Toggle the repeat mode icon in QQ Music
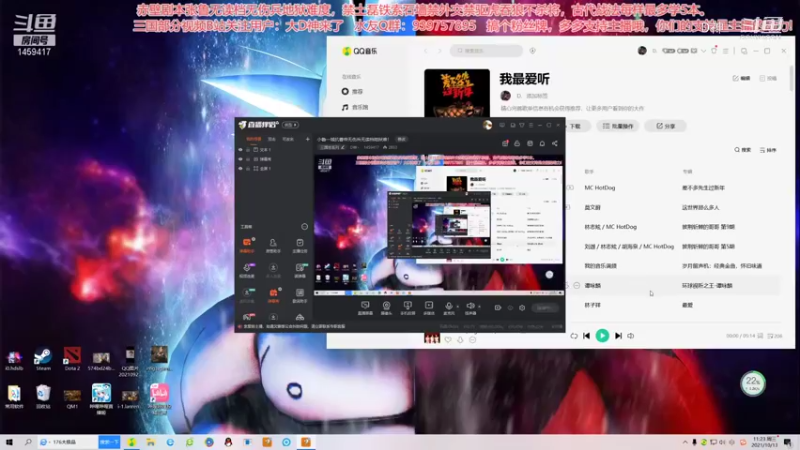 (x=574, y=336)
